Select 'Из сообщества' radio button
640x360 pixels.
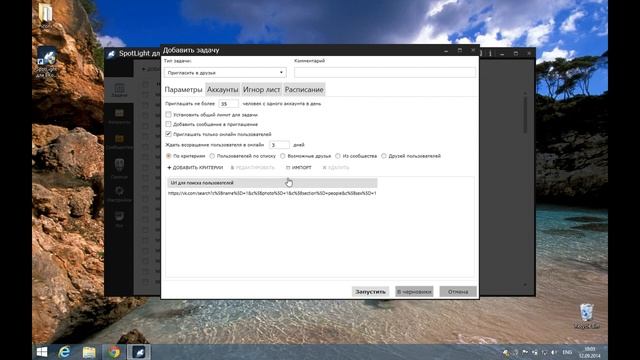coord(338,156)
